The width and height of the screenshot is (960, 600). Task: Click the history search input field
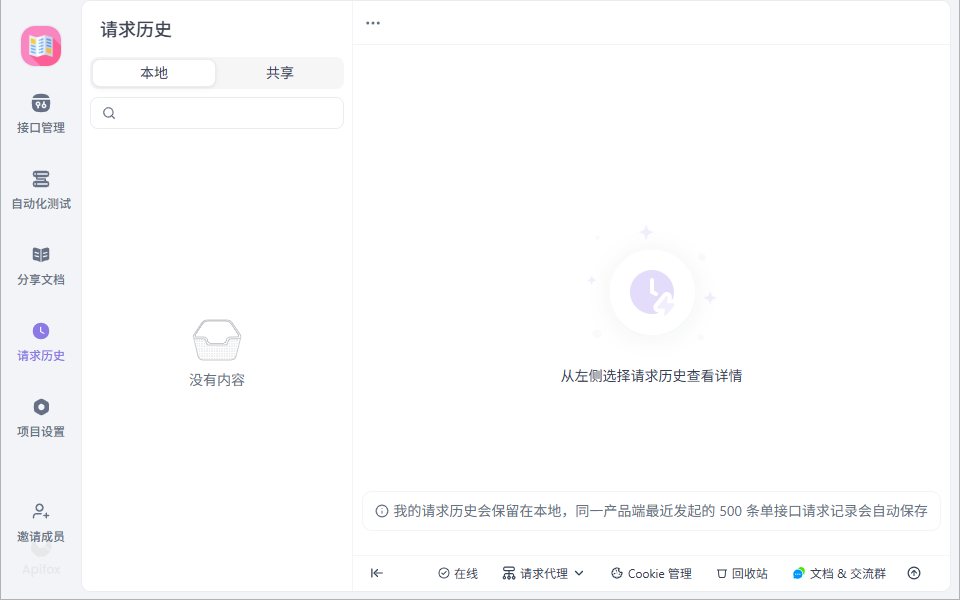217,113
